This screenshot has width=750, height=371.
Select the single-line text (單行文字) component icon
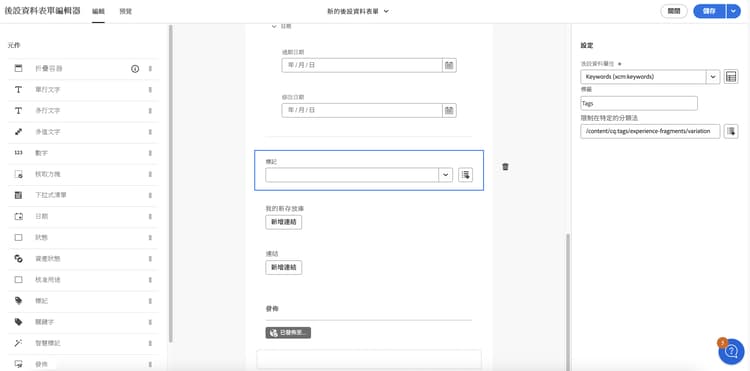19,89
